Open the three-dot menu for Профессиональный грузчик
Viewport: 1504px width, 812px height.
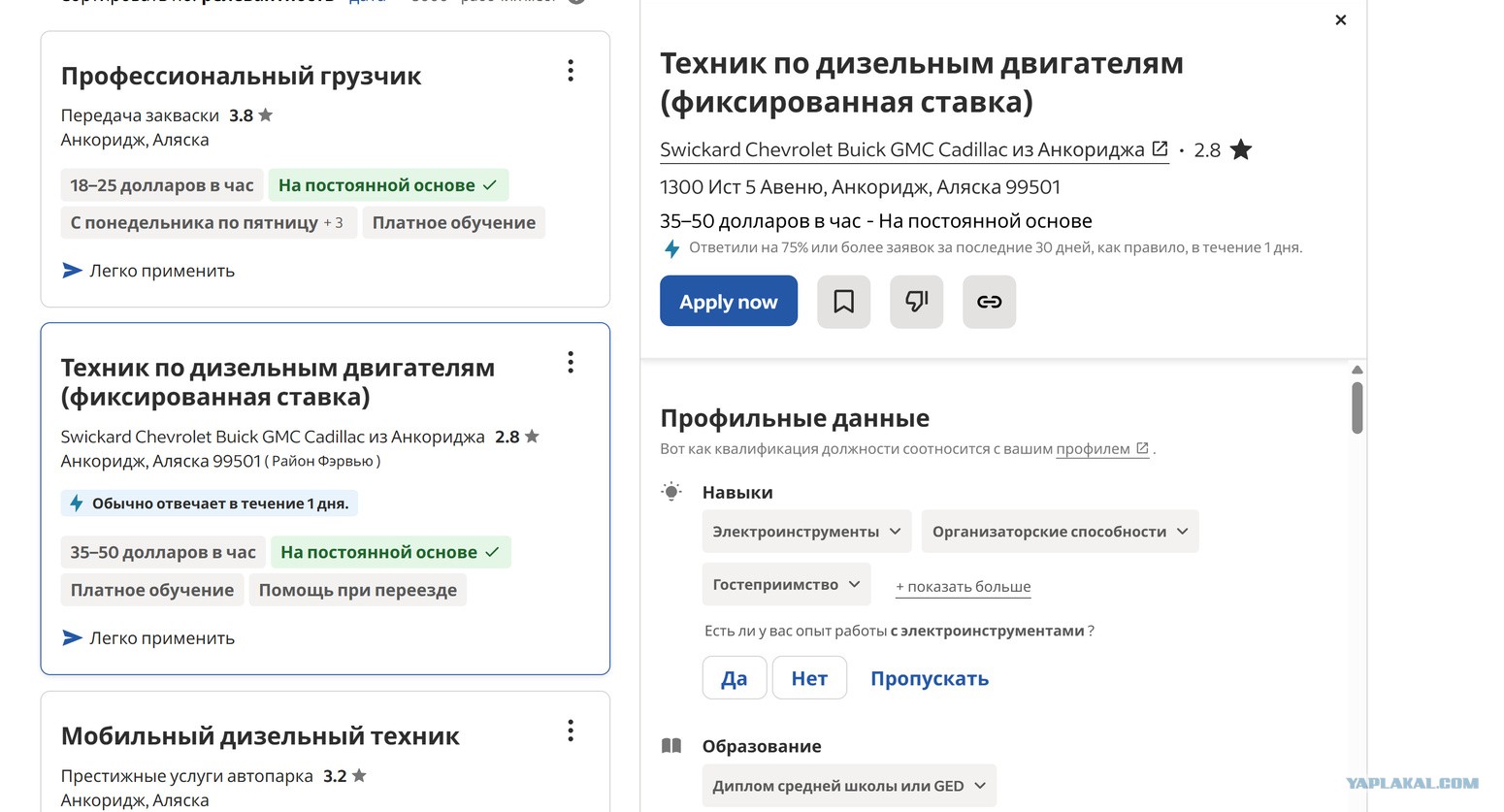pyautogui.click(x=571, y=71)
